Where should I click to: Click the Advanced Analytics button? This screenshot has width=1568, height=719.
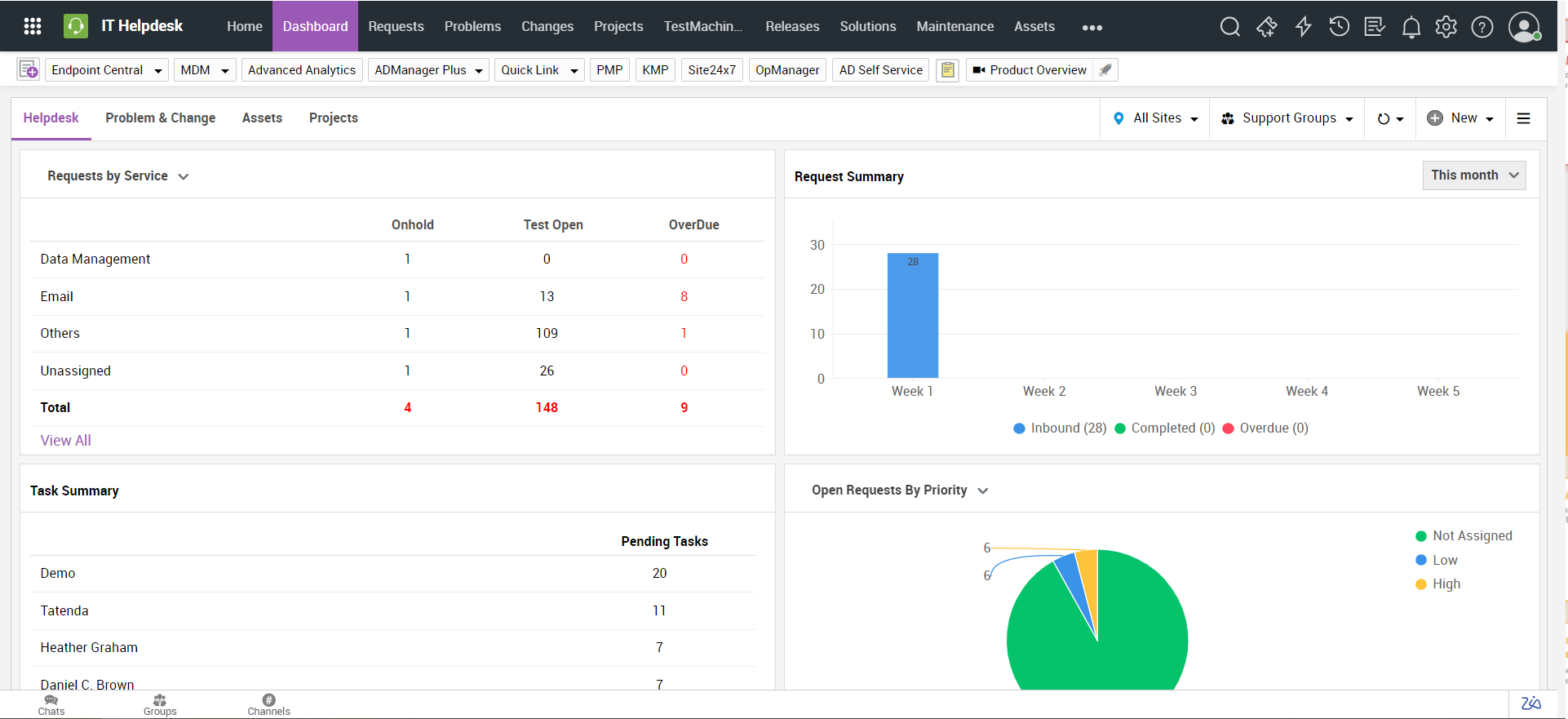[301, 70]
